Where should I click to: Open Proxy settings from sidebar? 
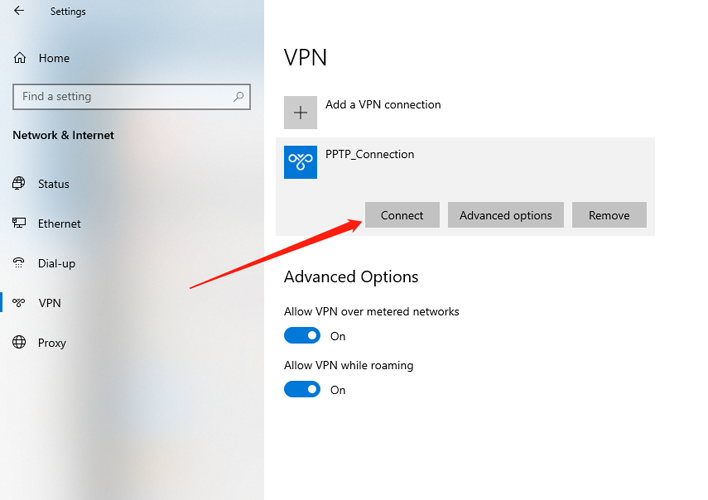[52, 343]
